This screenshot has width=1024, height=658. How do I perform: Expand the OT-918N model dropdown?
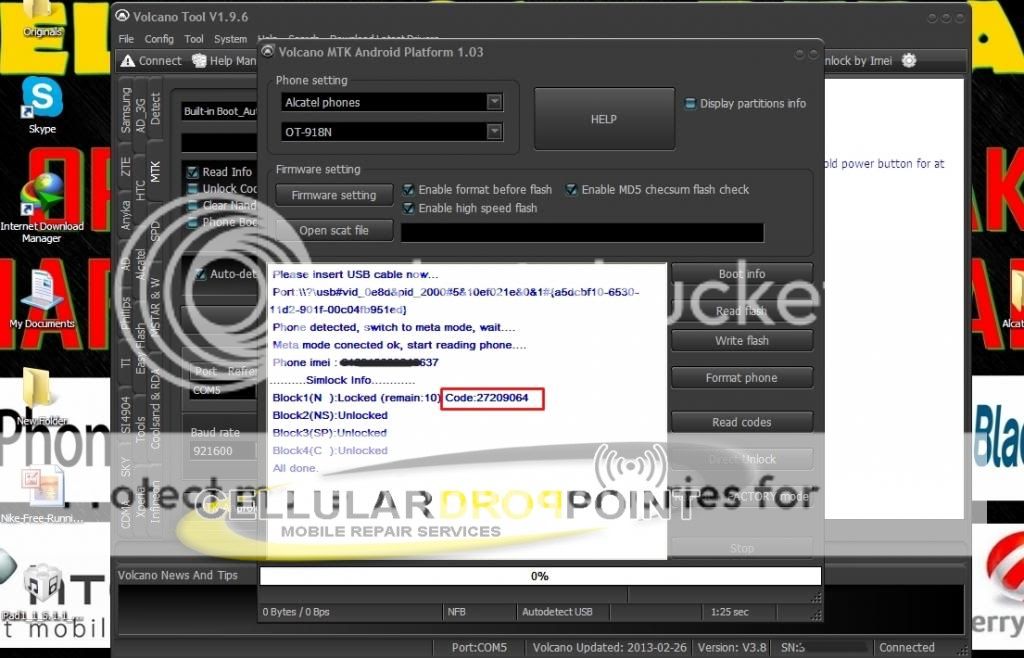[x=494, y=132]
